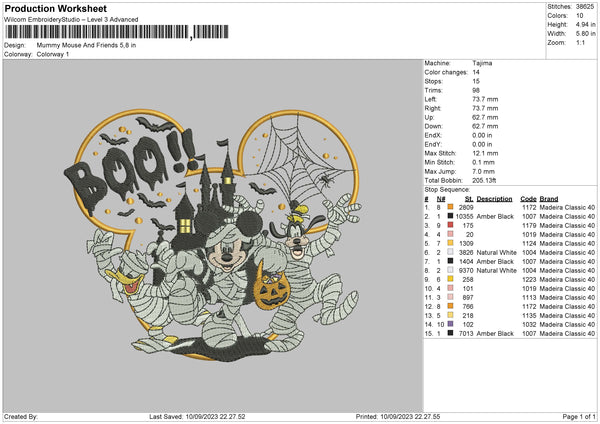Select the Right value 73.7 mm

(x=485, y=108)
